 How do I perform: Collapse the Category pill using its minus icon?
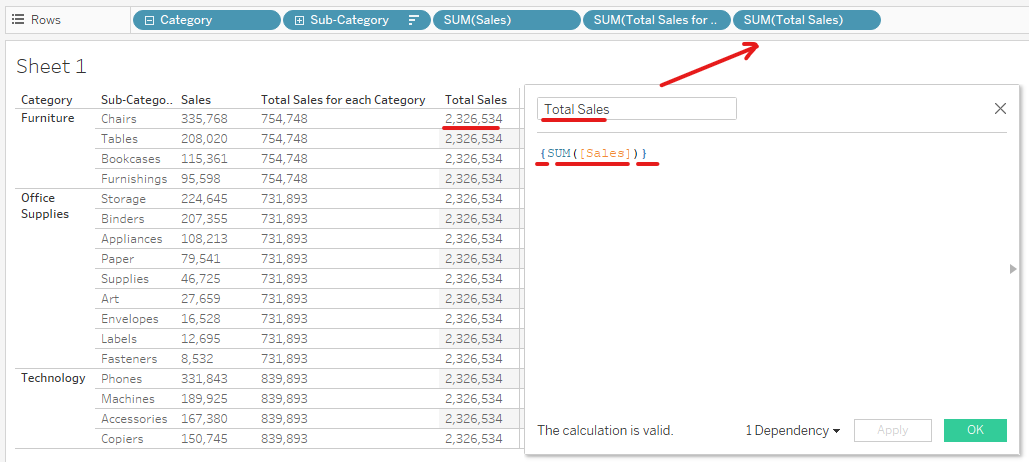[149, 20]
